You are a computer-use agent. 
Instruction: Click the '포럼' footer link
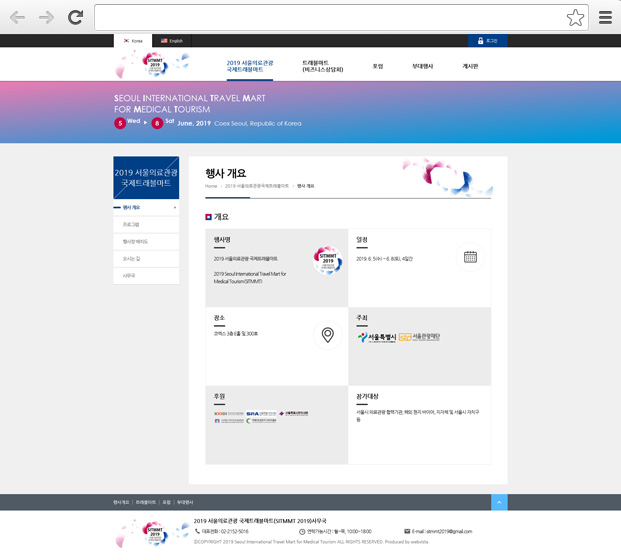click(166, 502)
